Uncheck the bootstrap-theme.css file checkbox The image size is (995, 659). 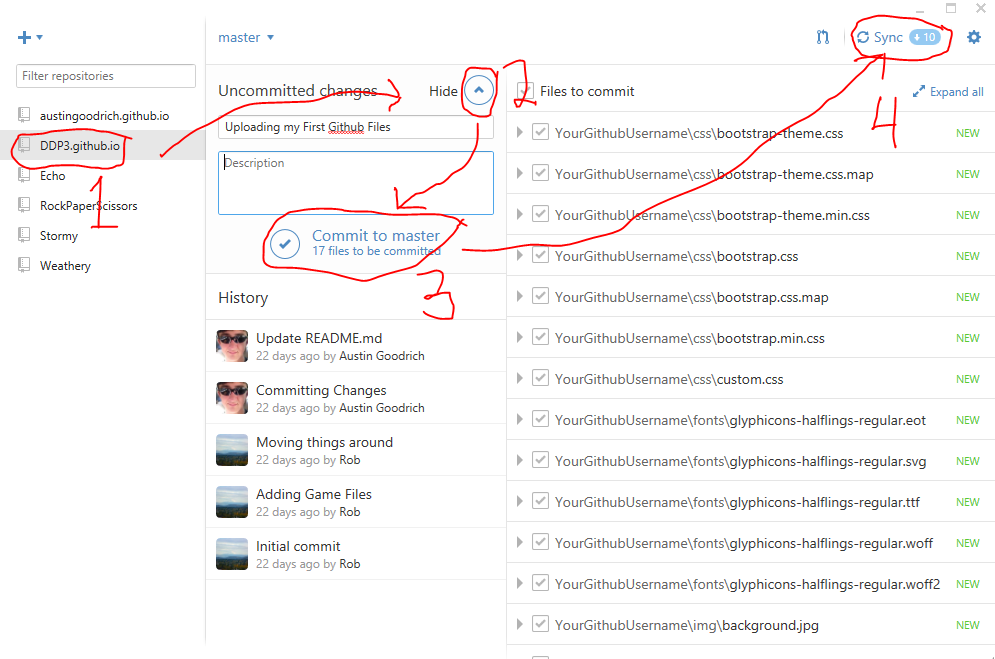541,133
